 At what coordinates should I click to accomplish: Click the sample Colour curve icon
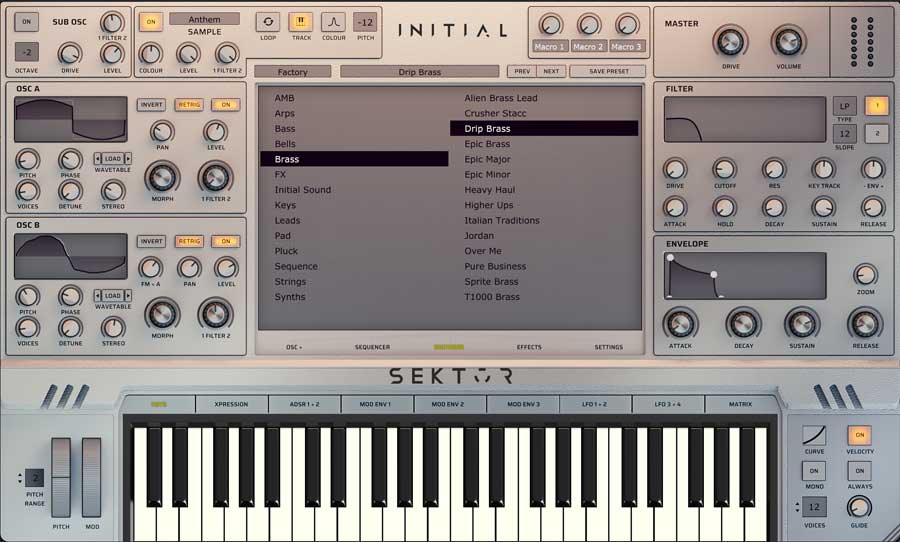coord(333,22)
